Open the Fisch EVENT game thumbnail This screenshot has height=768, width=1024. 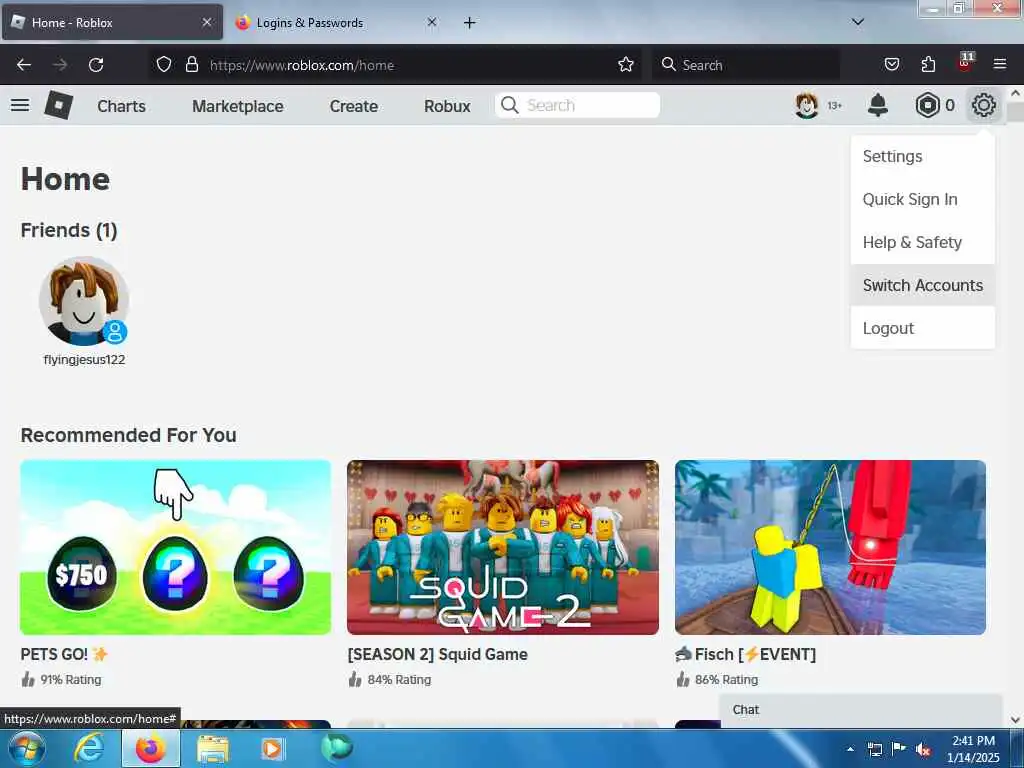[x=830, y=547]
